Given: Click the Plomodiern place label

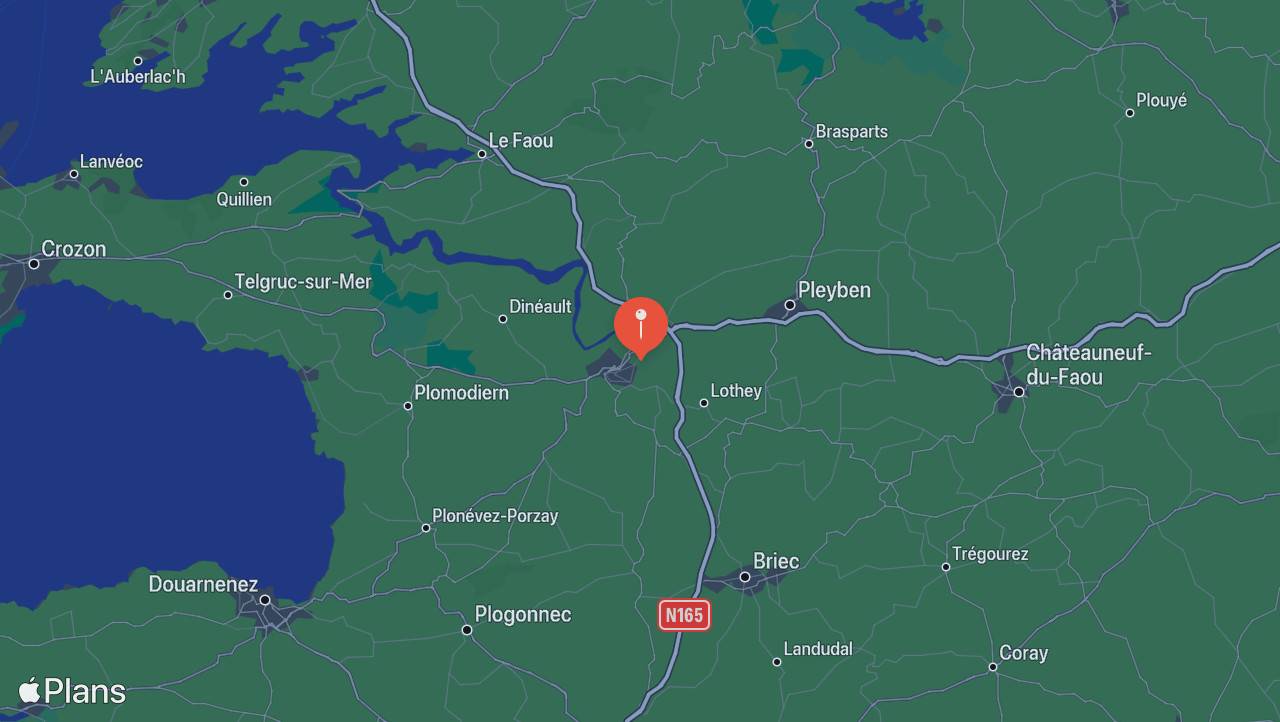Looking at the screenshot, I should point(461,392).
